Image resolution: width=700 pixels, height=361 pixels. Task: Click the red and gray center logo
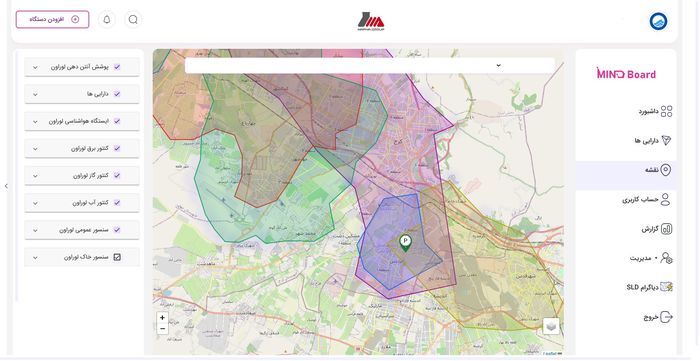pos(371,21)
